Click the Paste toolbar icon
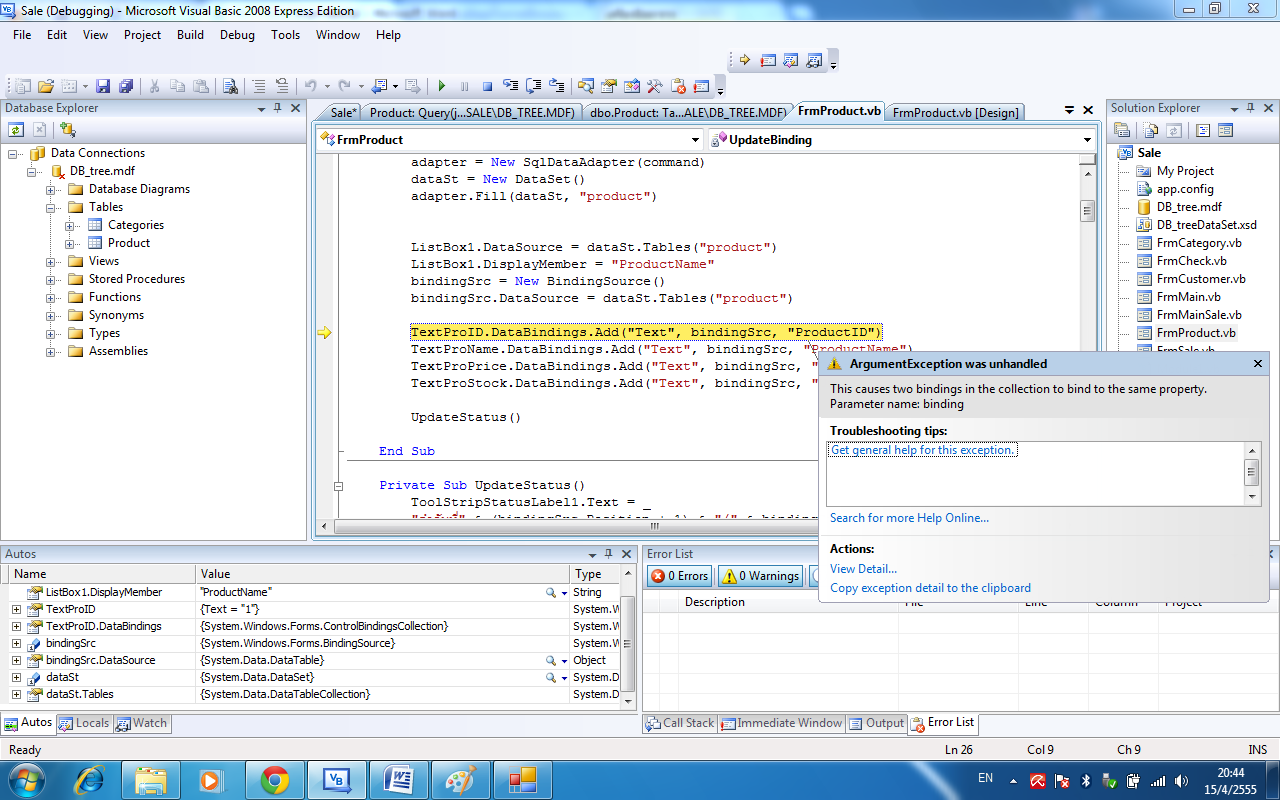 click(201, 86)
